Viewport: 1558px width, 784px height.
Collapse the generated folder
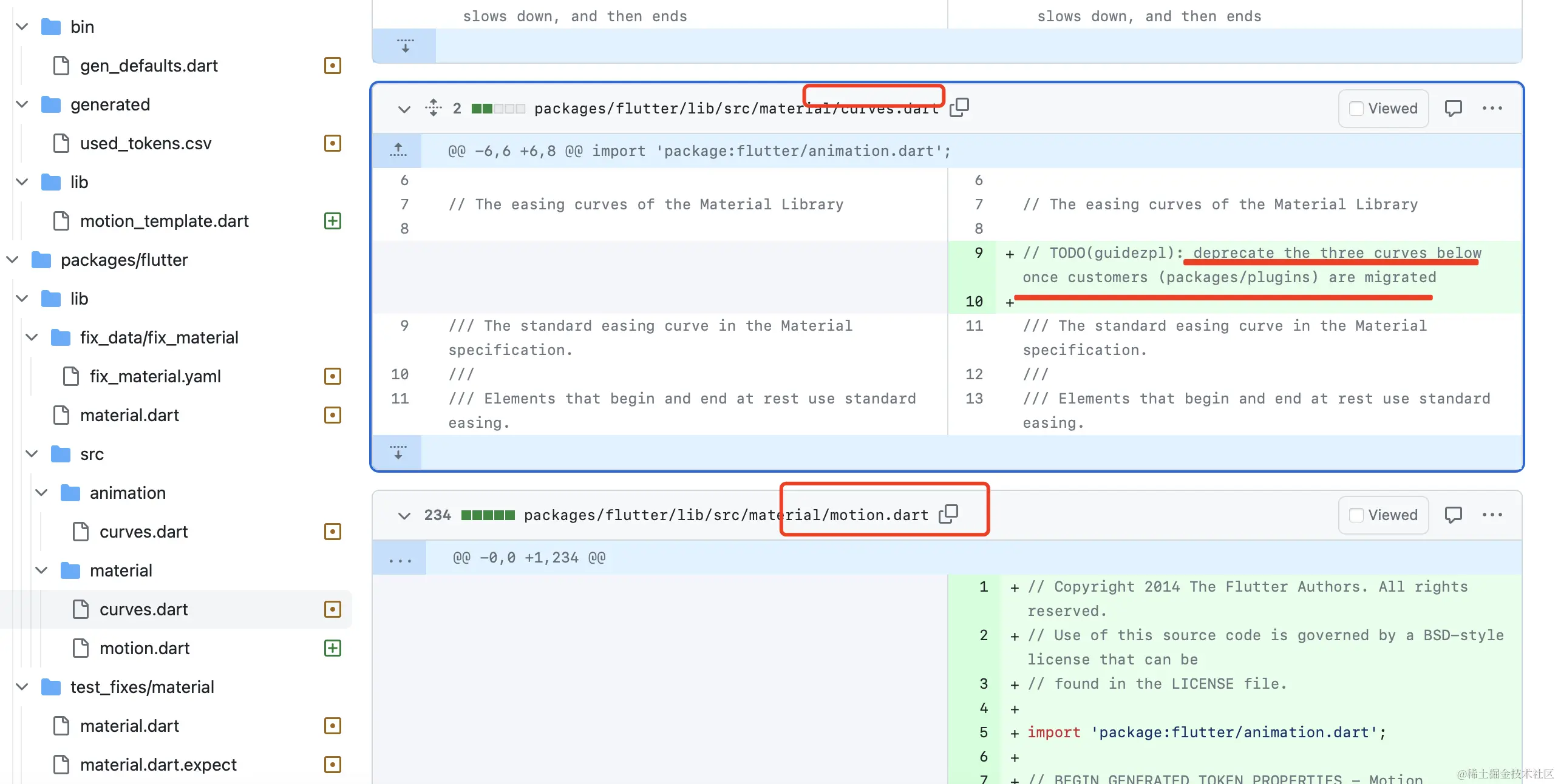click(x=22, y=104)
